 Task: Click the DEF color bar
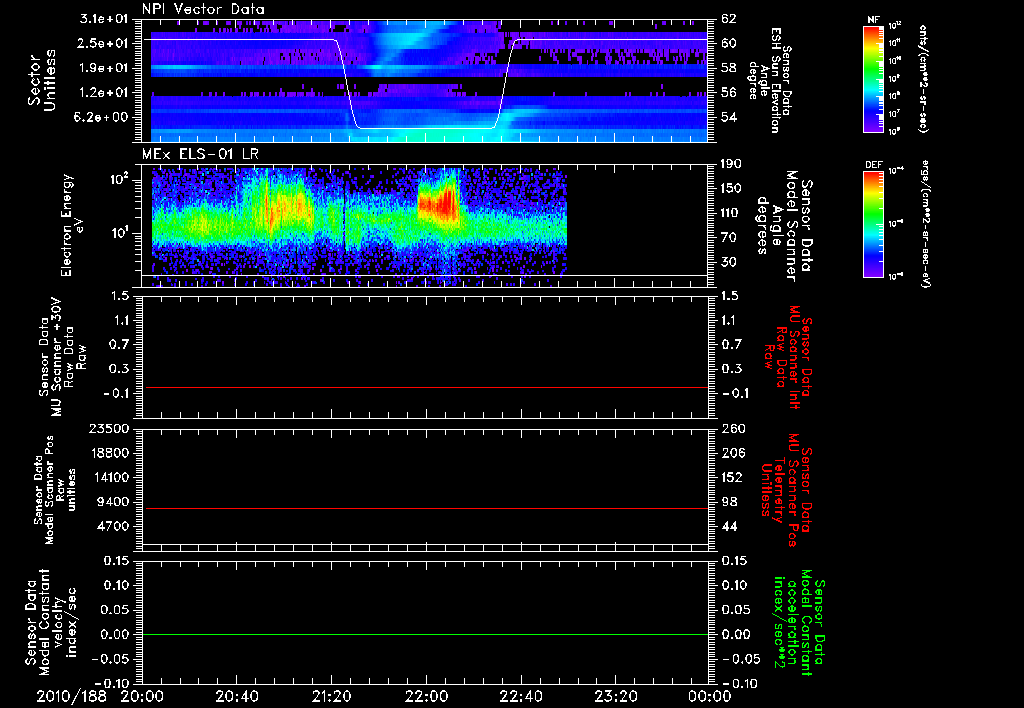tap(873, 224)
